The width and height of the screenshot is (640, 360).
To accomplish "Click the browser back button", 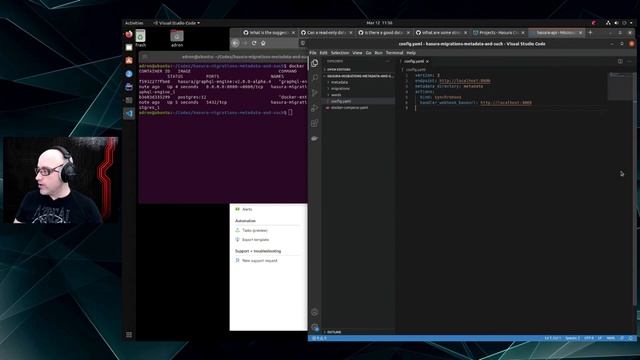I will point(236,43).
